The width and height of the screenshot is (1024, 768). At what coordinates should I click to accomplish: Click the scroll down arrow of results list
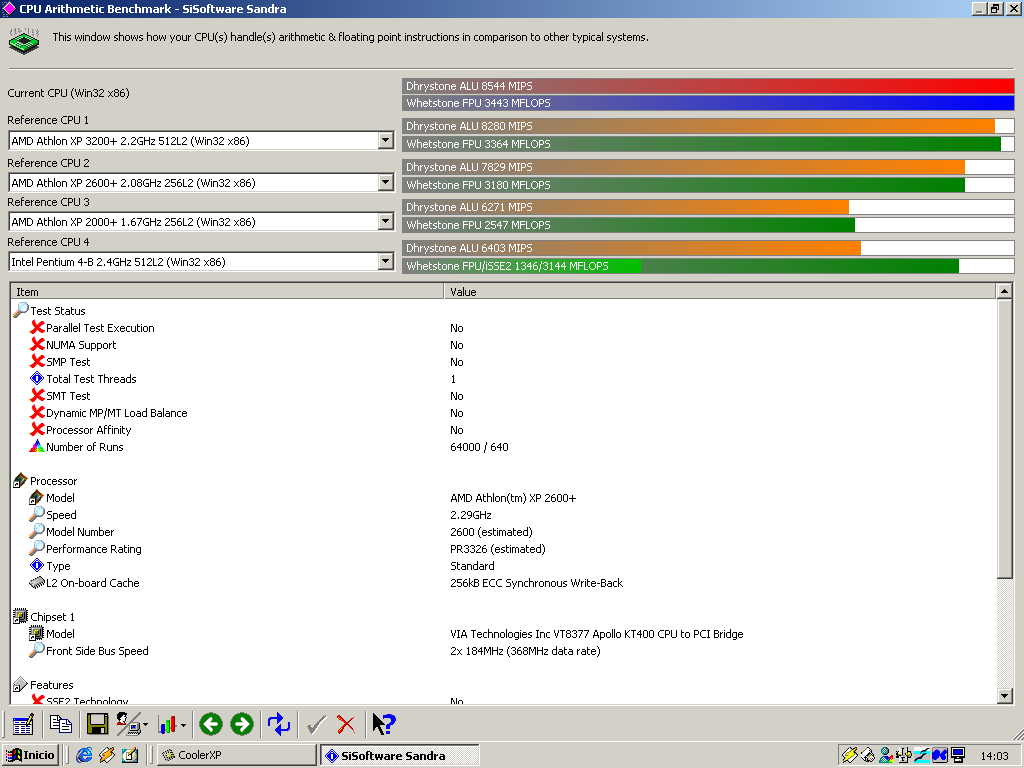pos(1005,696)
